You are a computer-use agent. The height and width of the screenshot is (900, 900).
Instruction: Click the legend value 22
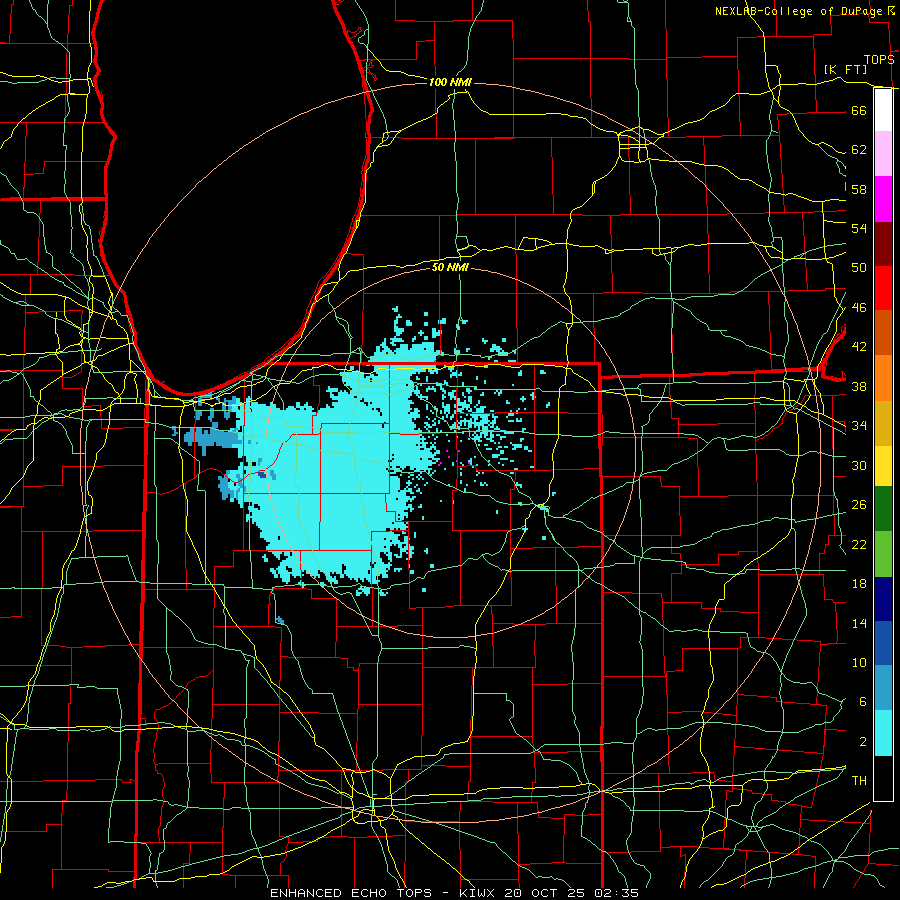point(859,544)
